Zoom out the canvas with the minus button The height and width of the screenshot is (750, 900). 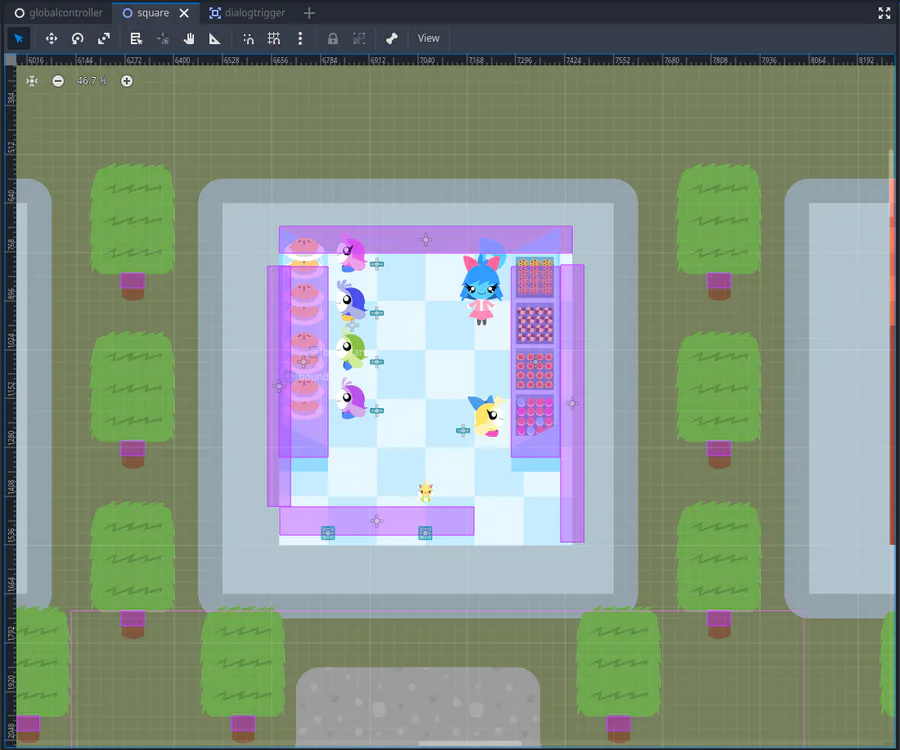point(58,81)
